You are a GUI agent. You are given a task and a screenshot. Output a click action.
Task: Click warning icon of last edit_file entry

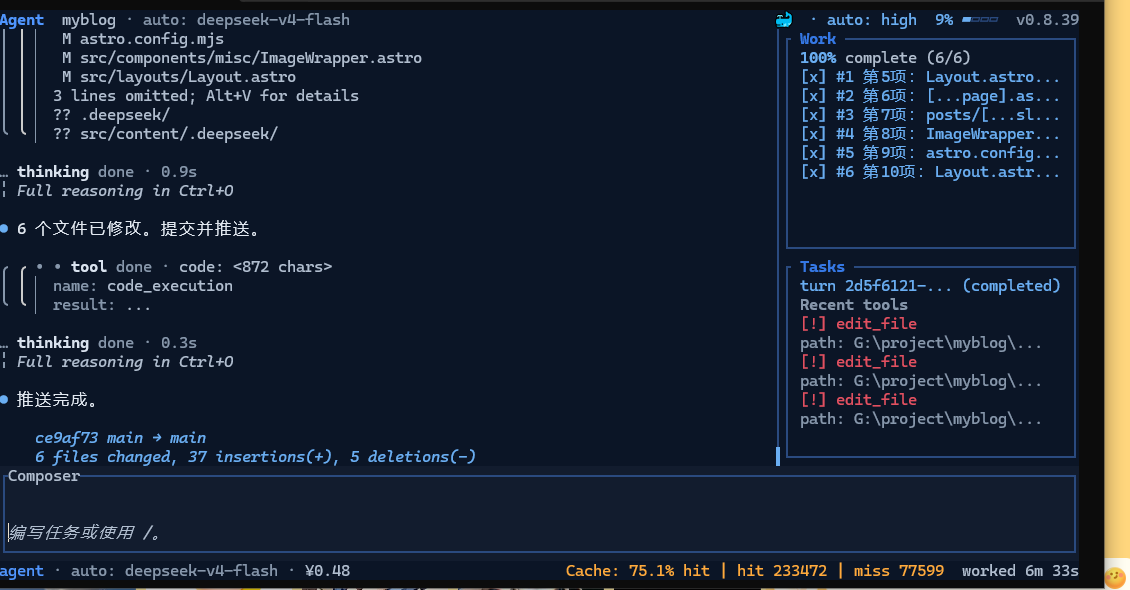813,400
